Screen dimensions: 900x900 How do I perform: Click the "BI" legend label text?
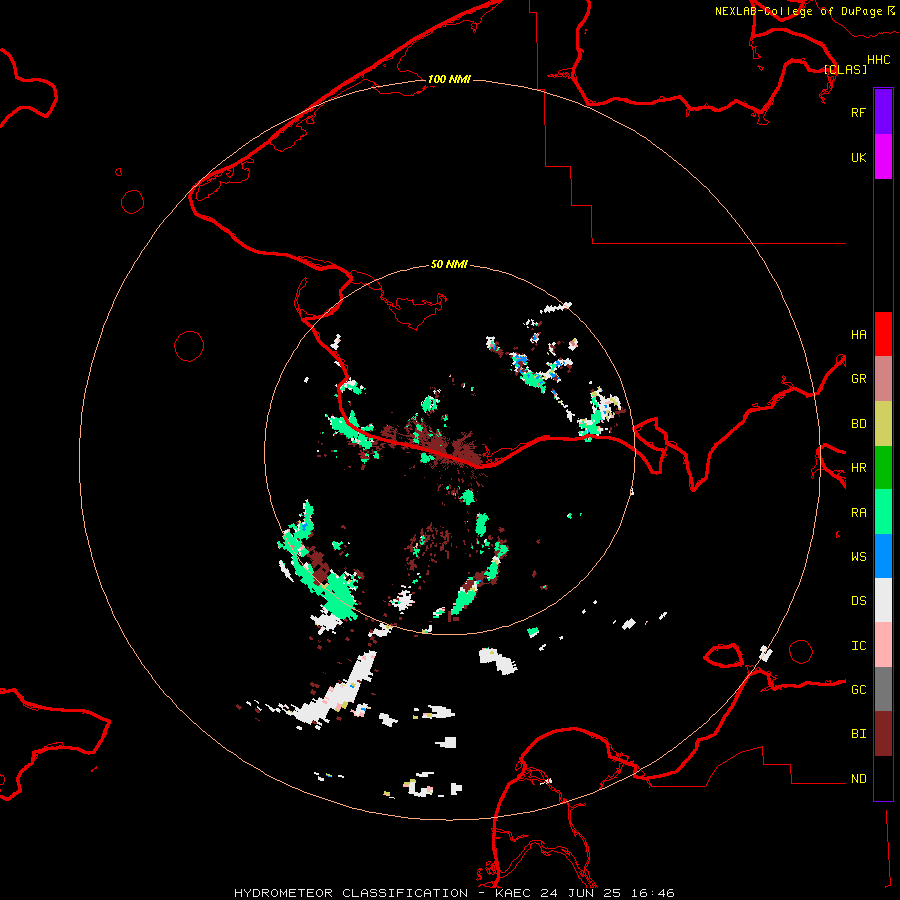[858, 734]
